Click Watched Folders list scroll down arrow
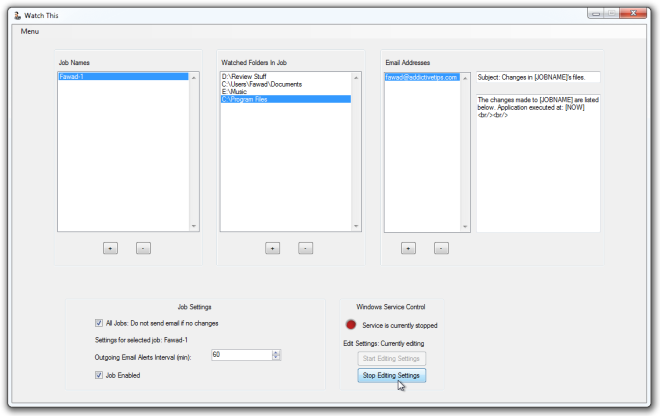This screenshot has width=660, height=416. click(x=356, y=226)
